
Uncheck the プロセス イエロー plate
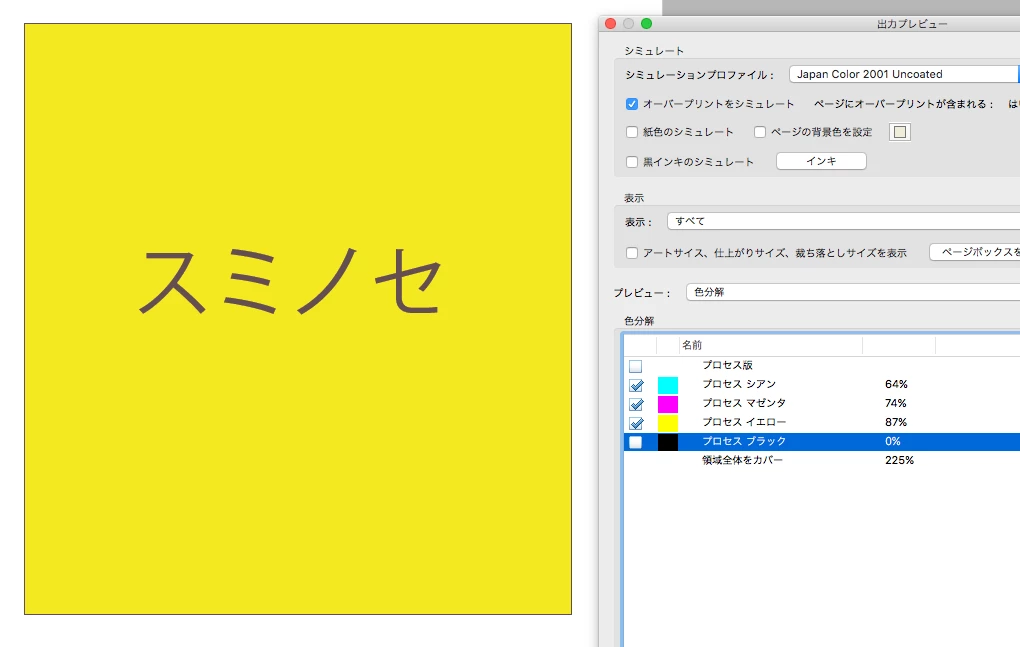[636, 423]
